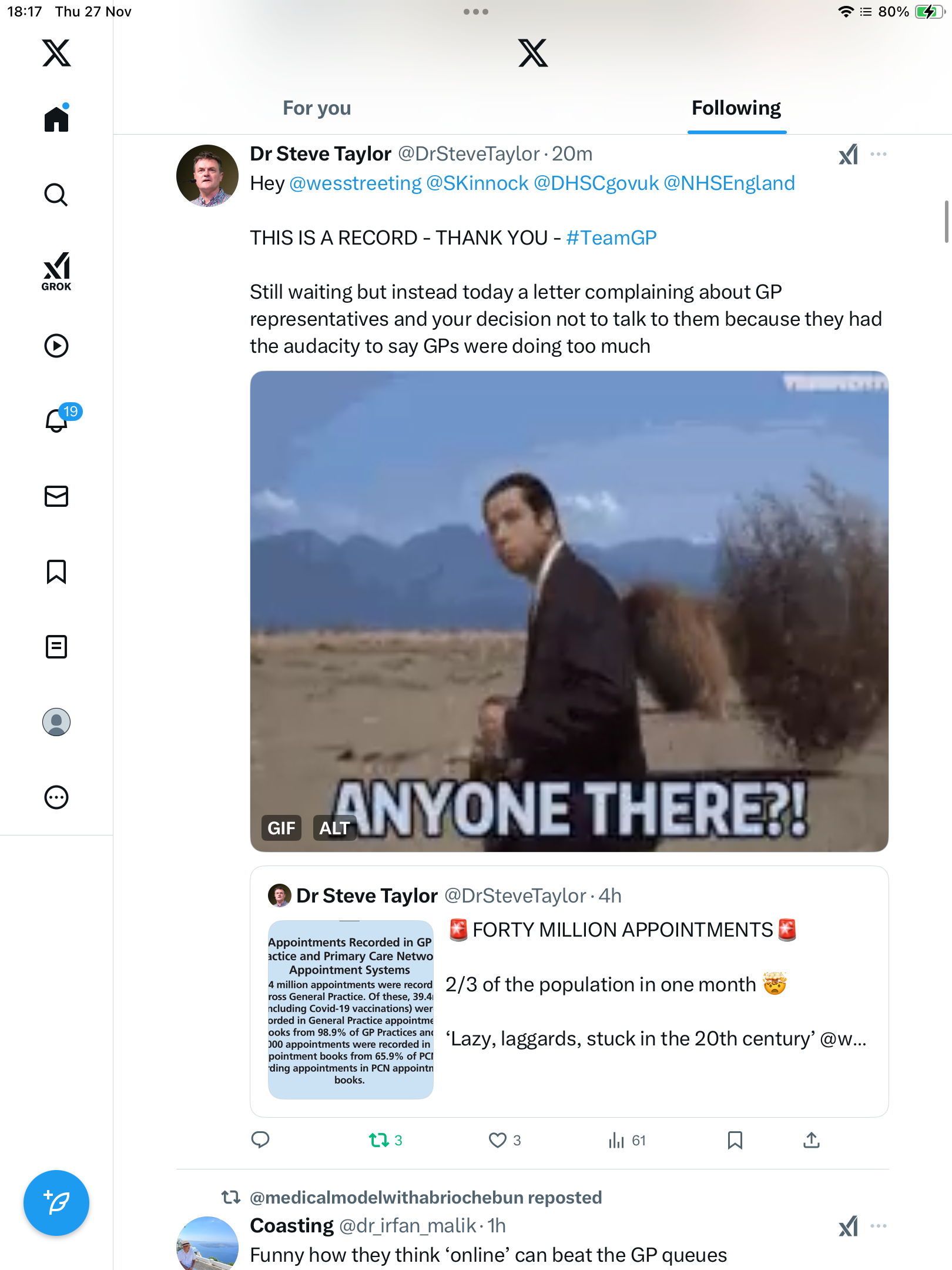Open the video play icon in the sidebar
952x1270 pixels.
click(x=56, y=346)
